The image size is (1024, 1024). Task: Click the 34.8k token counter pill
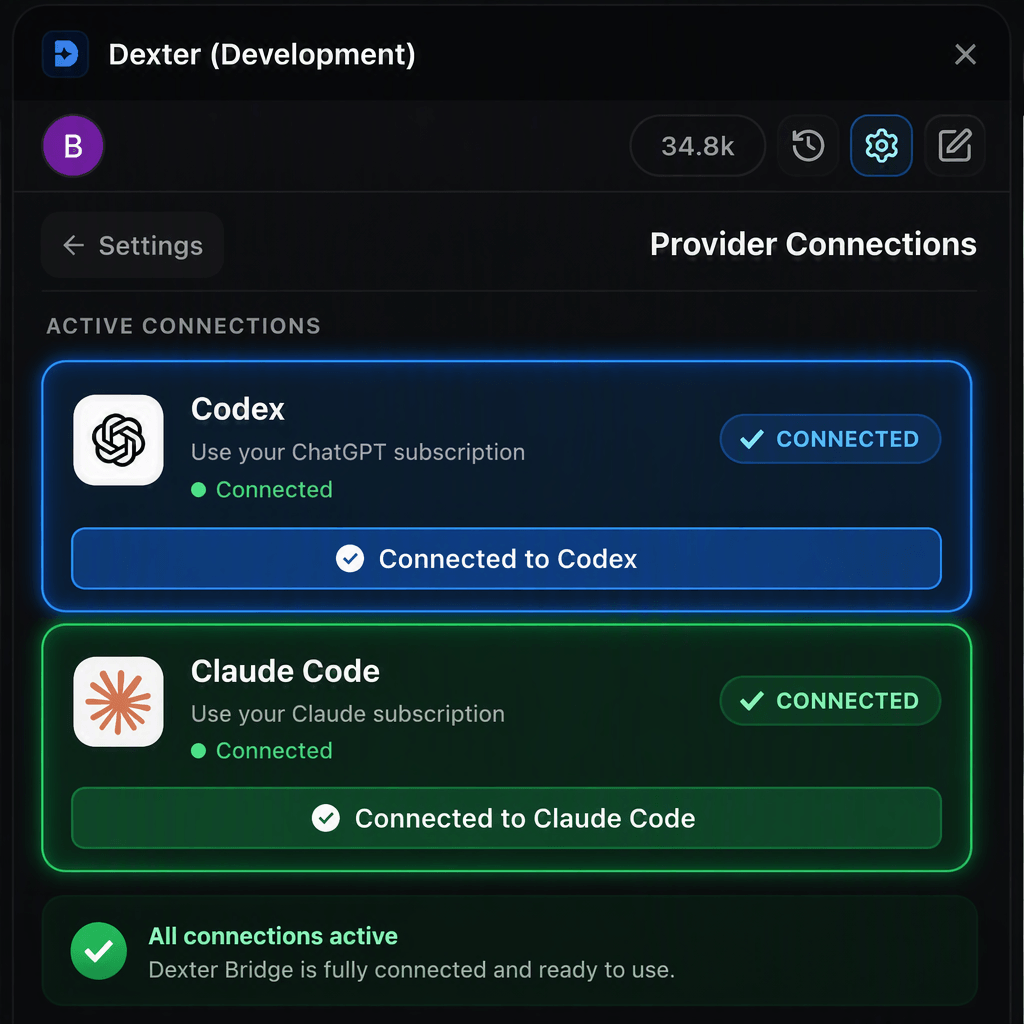697,146
